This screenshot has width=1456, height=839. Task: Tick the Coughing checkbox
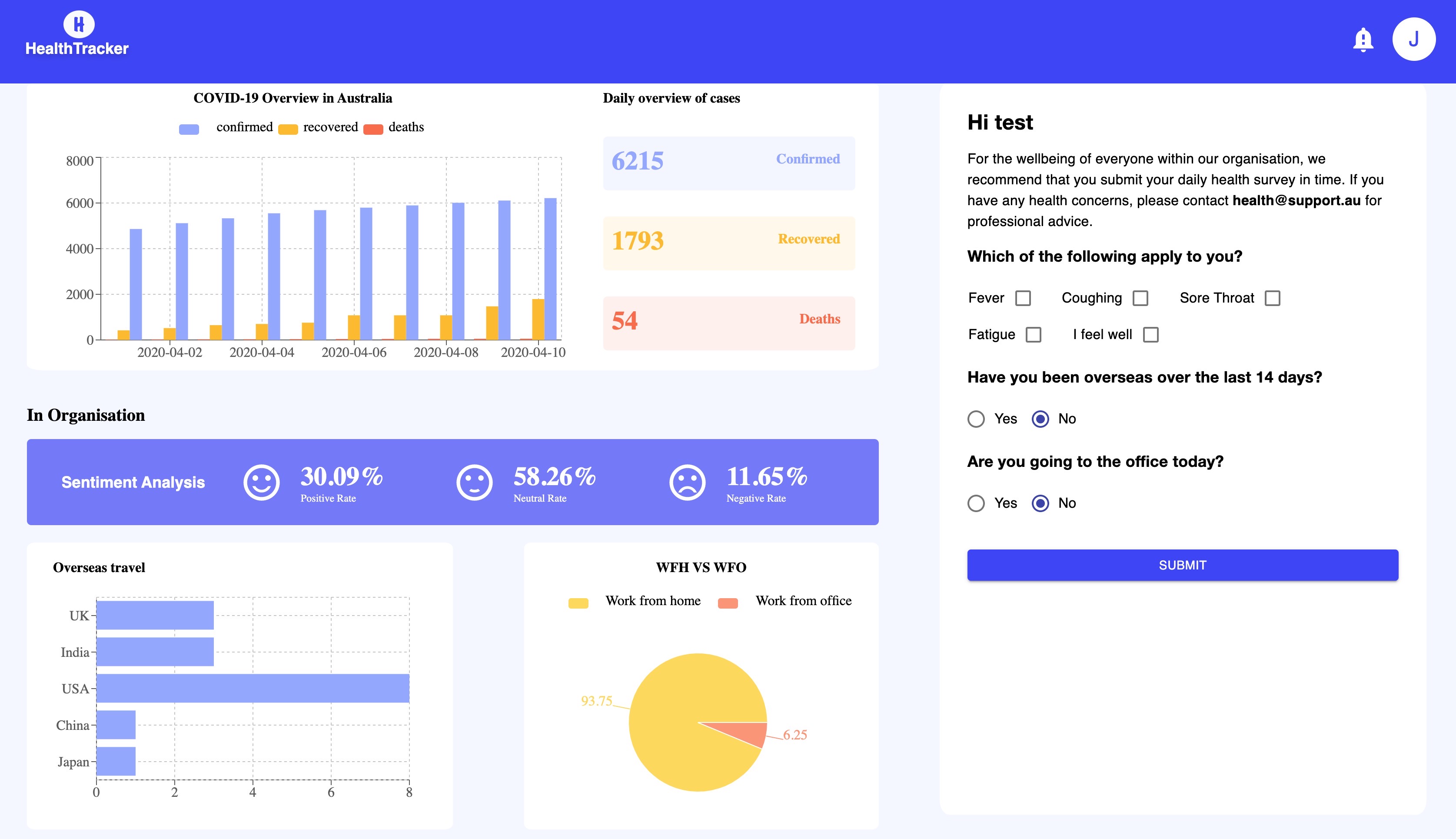[1140, 298]
